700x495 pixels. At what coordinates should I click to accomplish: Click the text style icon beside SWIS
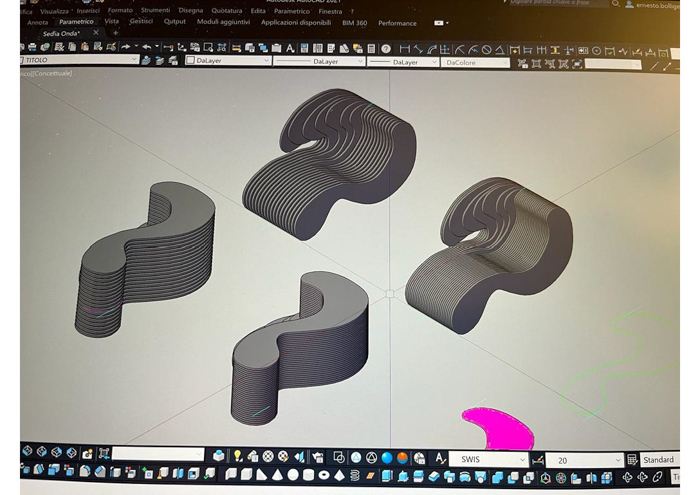tap(437, 459)
